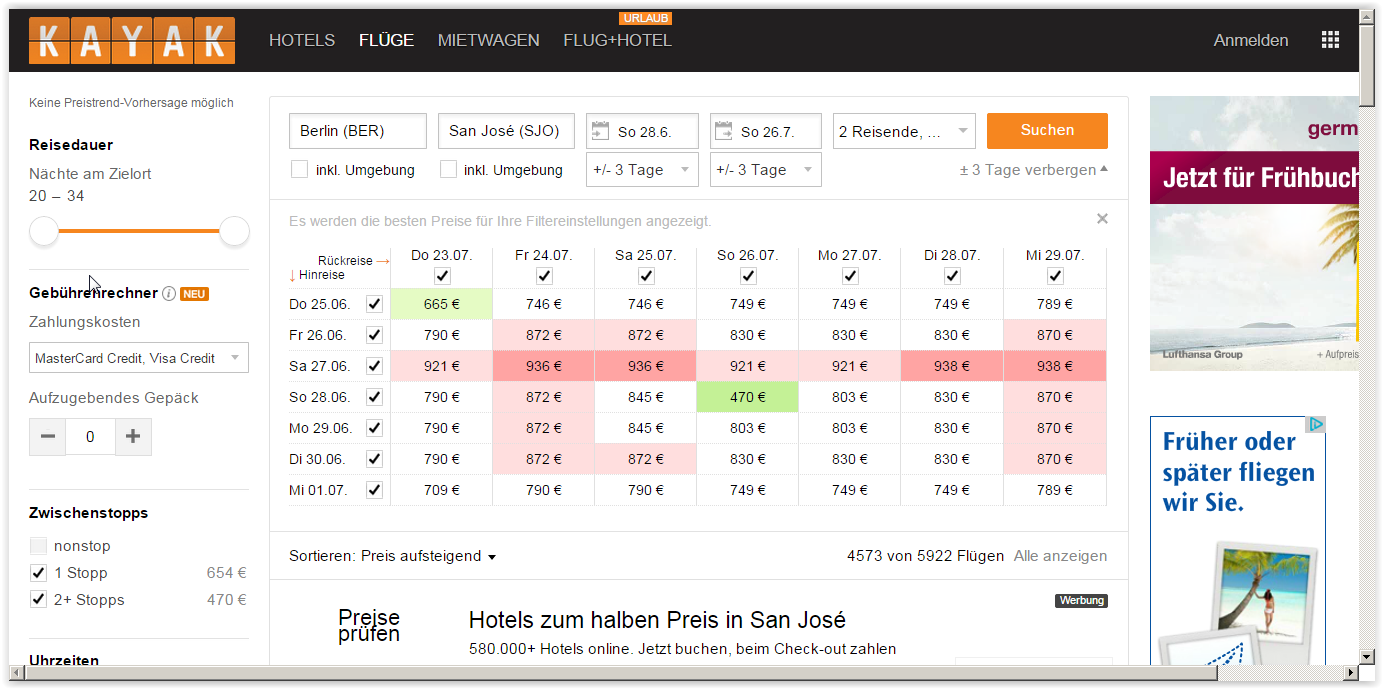The image size is (1383, 689).
Task: Click the orange Suchen button
Action: (x=1047, y=130)
